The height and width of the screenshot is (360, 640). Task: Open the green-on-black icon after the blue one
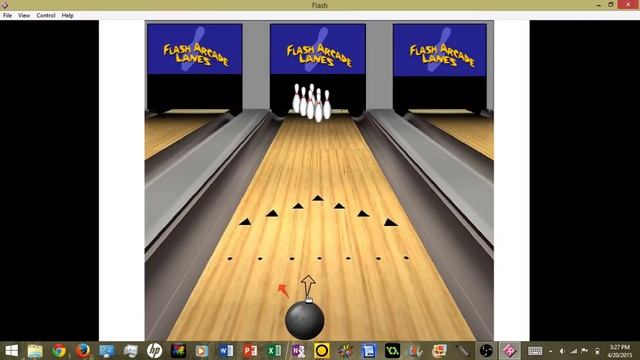tap(392, 351)
